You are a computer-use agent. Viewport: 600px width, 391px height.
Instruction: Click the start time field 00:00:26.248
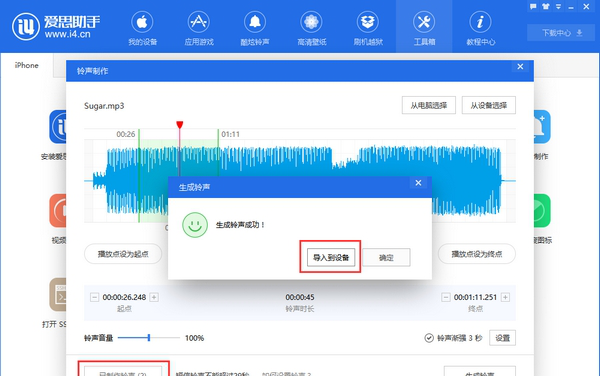click(124, 297)
